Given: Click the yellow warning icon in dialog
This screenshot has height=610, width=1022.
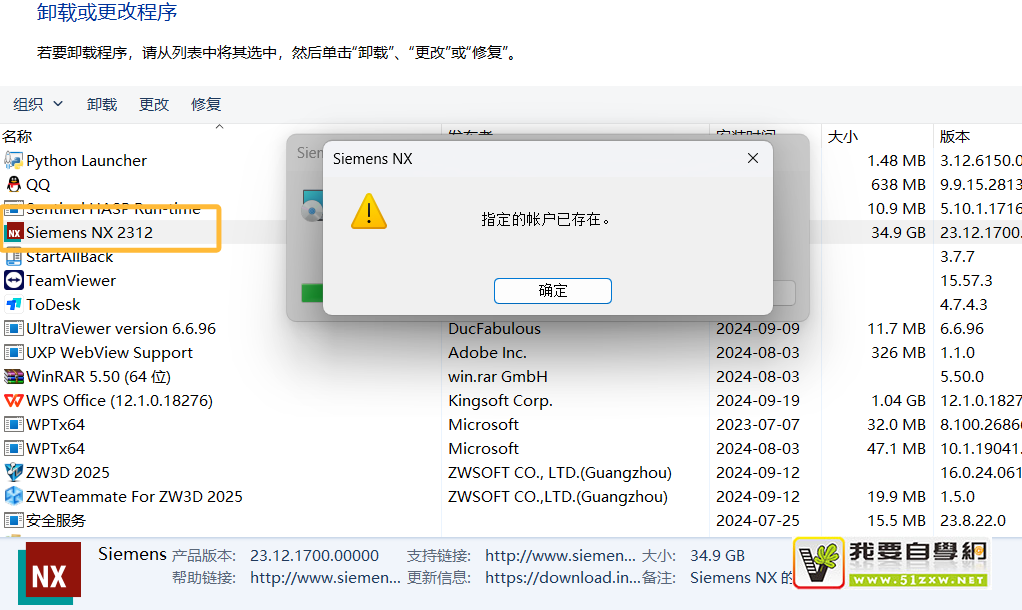Looking at the screenshot, I should pyautogui.click(x=369, y=211).
